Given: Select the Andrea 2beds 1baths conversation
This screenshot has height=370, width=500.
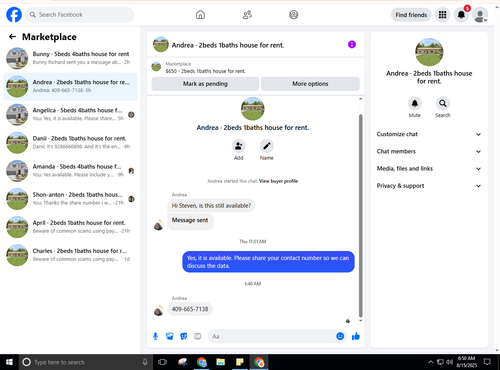Looking at the screenshot, I should [x=70, y=86].
